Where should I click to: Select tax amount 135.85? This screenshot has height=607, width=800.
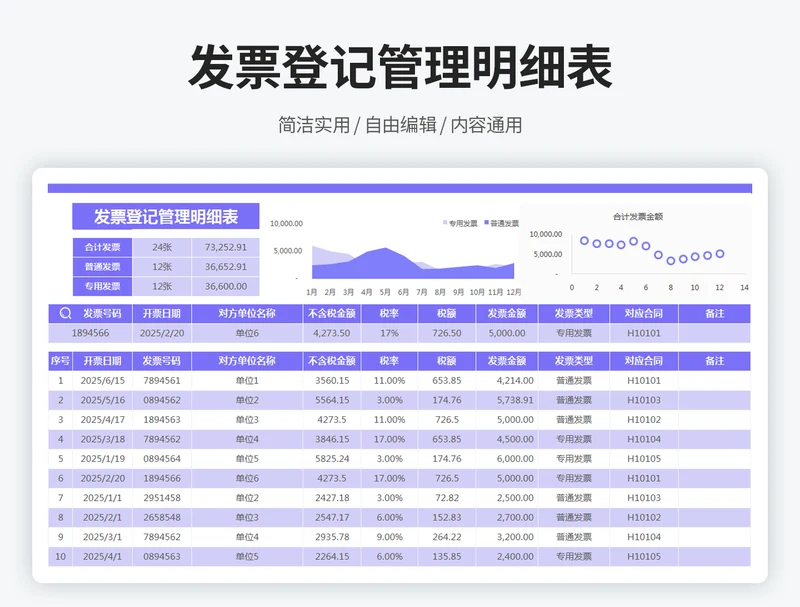[446, 557]
